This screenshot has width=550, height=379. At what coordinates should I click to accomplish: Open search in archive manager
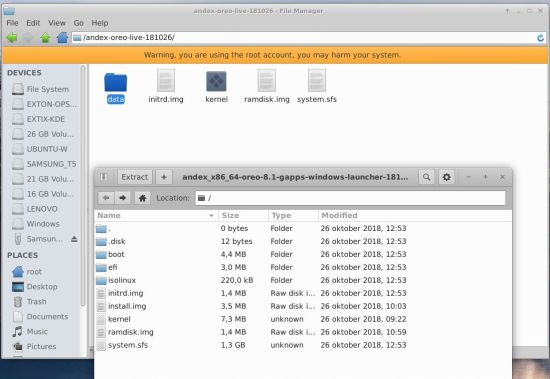point(427,177)
